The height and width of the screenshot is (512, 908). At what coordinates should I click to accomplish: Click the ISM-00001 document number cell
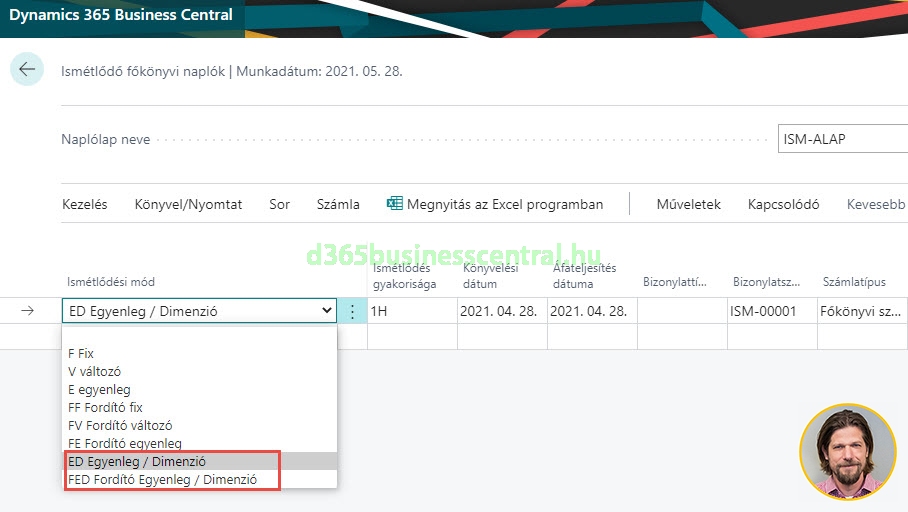(x=772, y=311)
